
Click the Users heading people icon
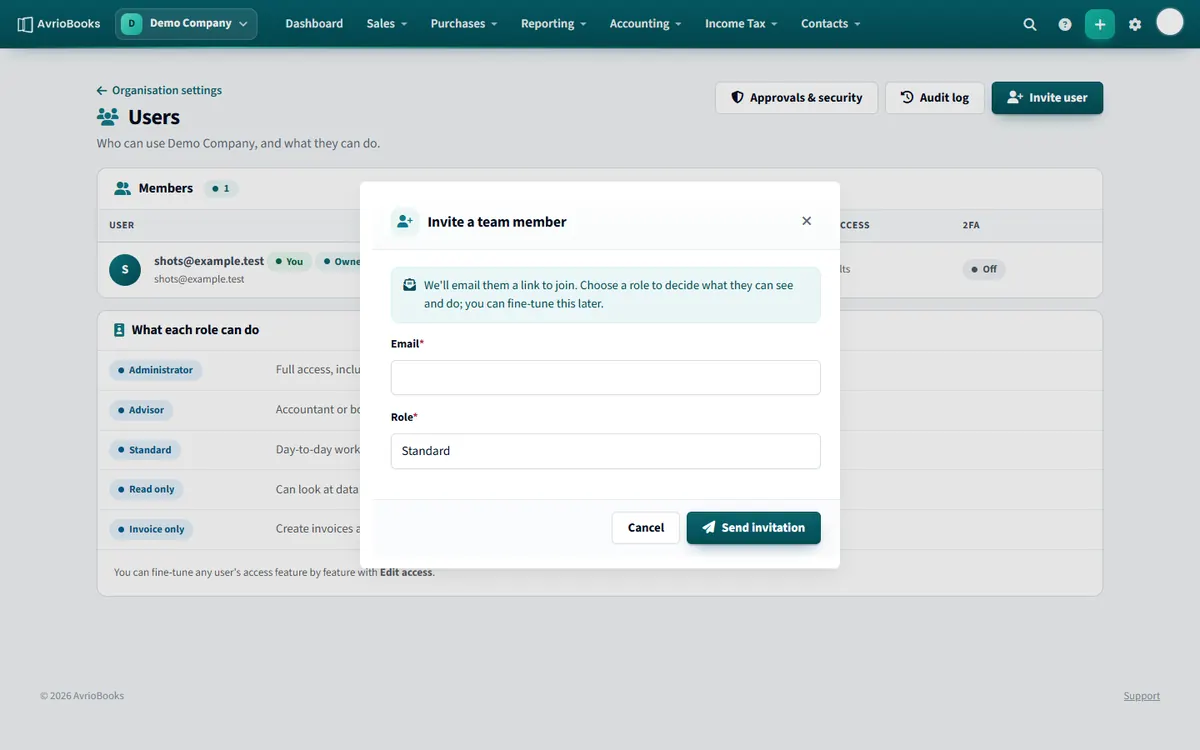[x=108, y=117]
